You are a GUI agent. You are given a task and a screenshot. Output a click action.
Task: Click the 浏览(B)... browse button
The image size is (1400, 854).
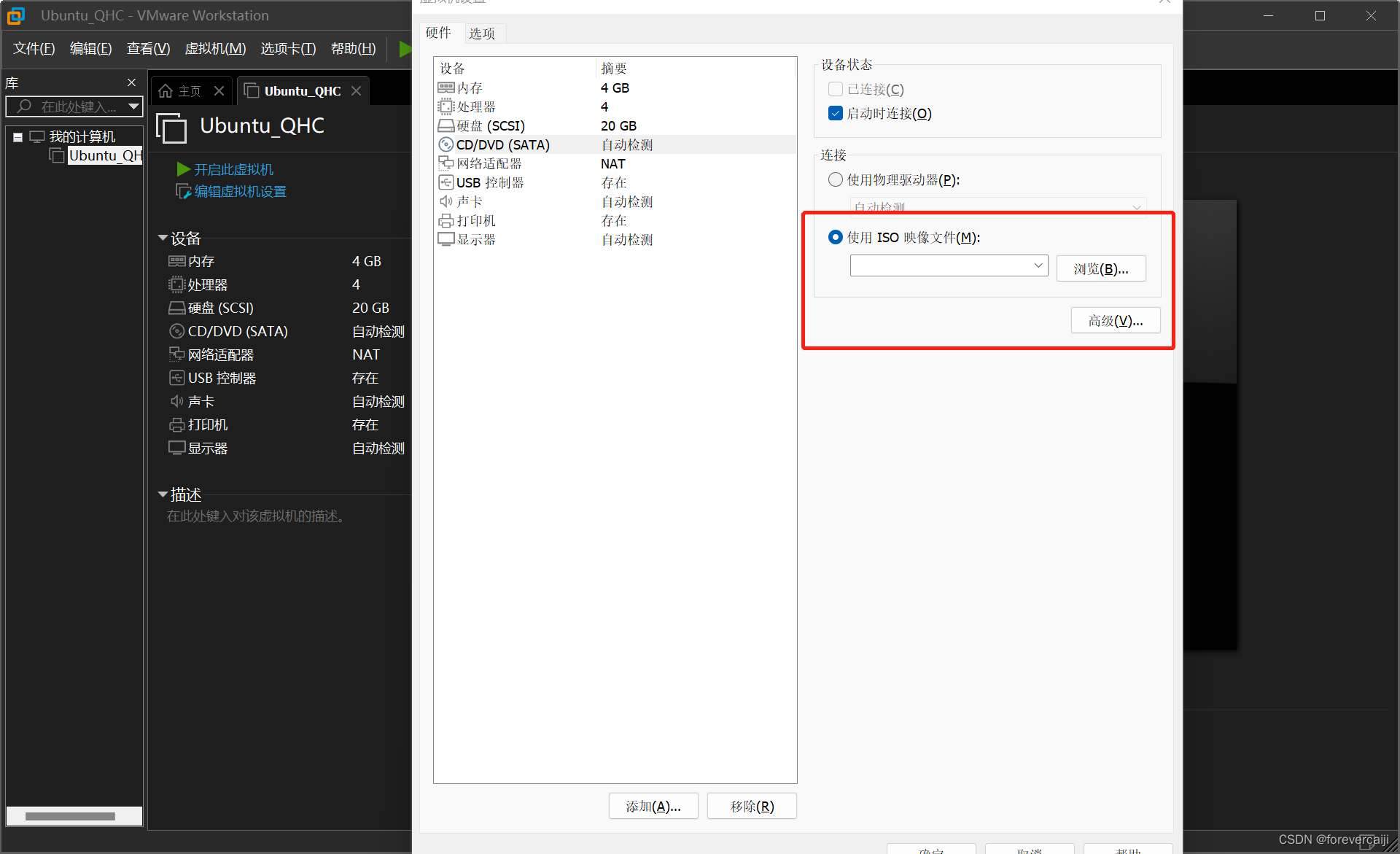point(1100,268)
